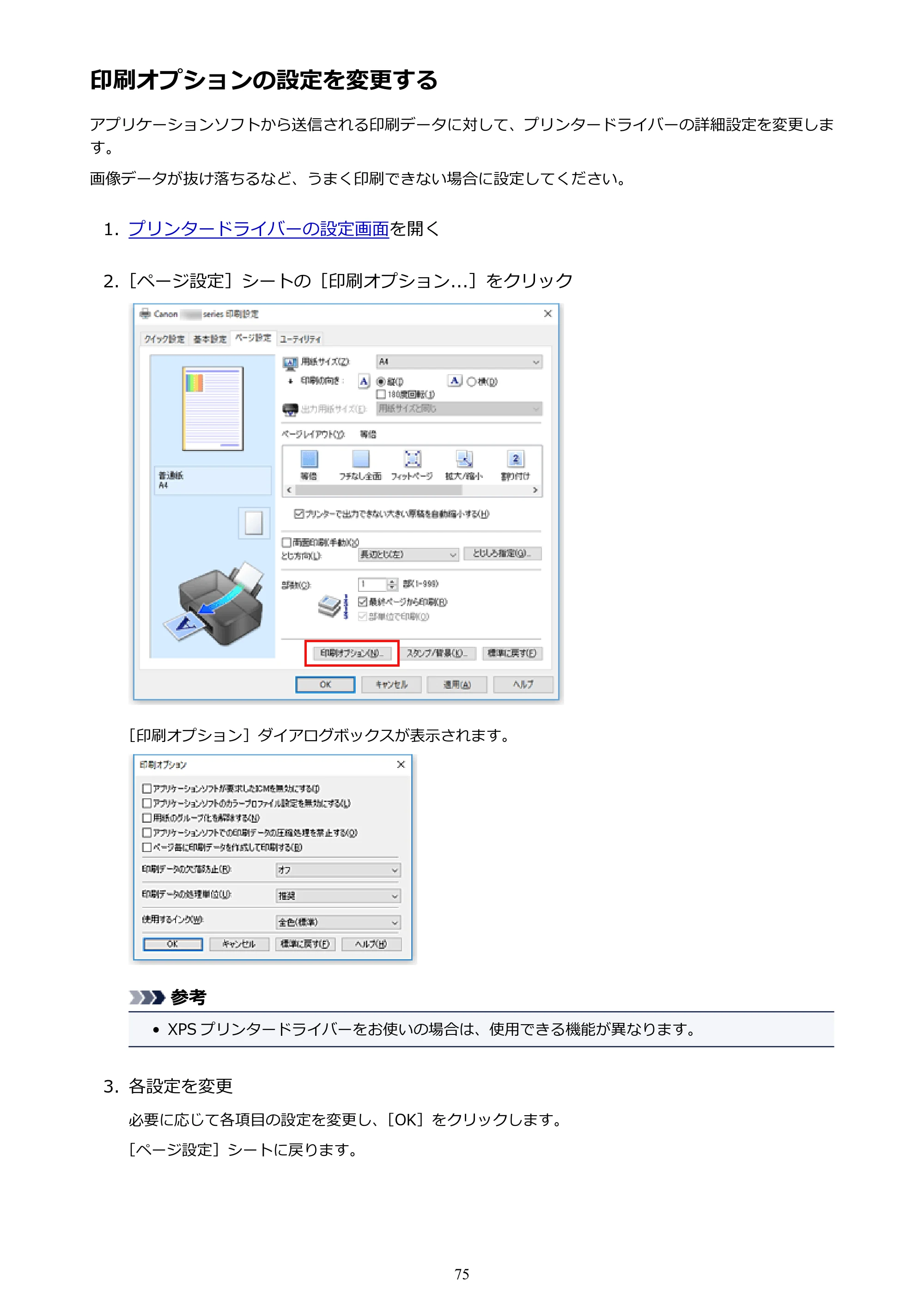The height and width of the screenshot is (1307, 924).
Task: Click the right arrow of layout scrollbar
Action: (x=535, y=490)
